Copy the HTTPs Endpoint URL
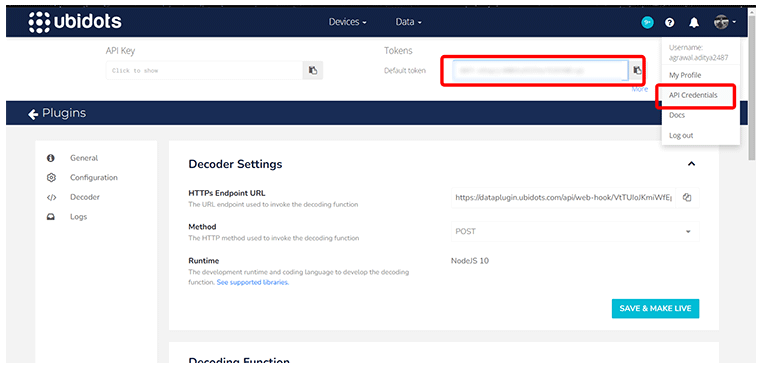766x371 pixels. tap(687, 197)
